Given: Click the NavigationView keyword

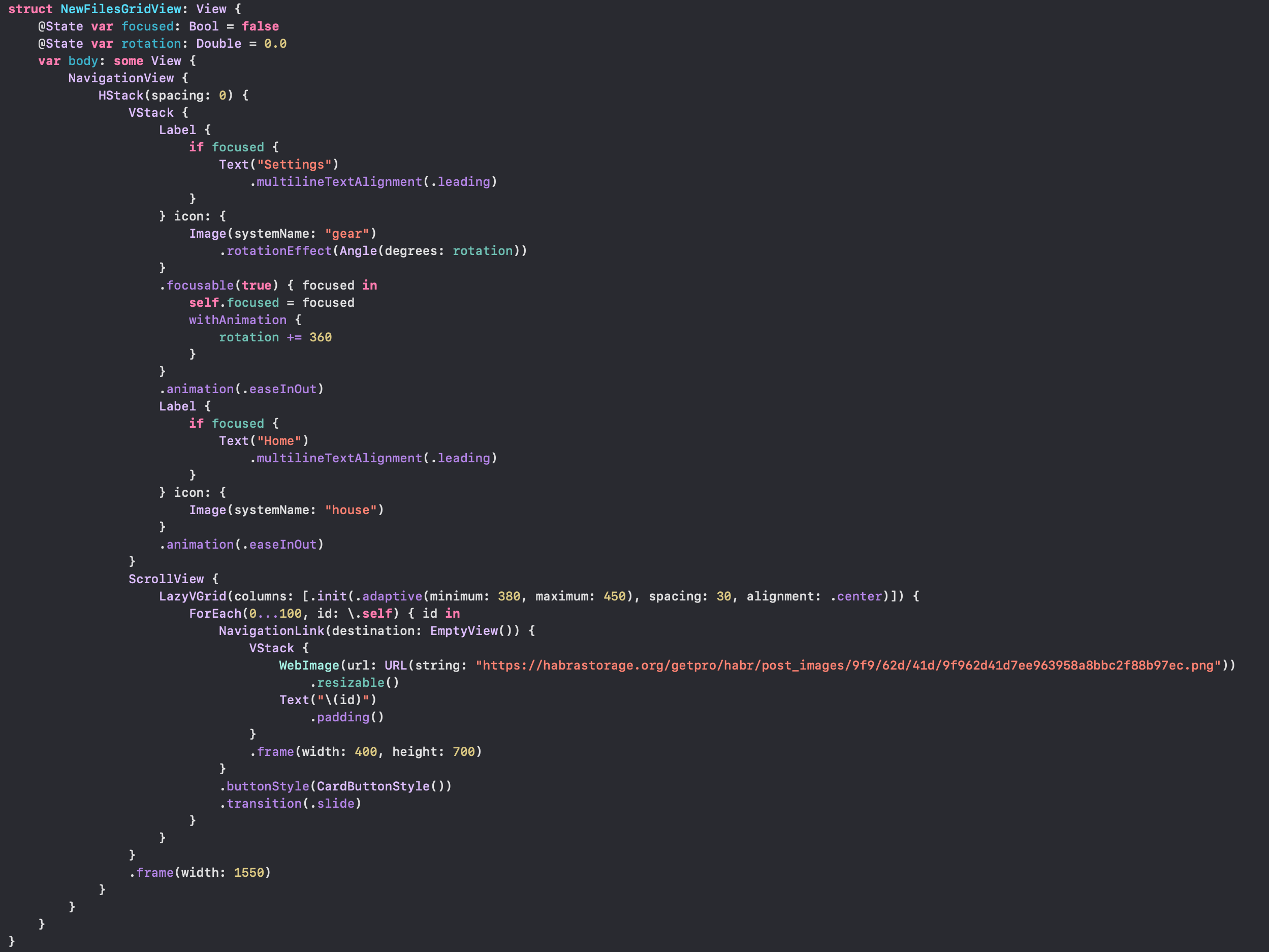Looking at the screenshot, I should point(121,78).
